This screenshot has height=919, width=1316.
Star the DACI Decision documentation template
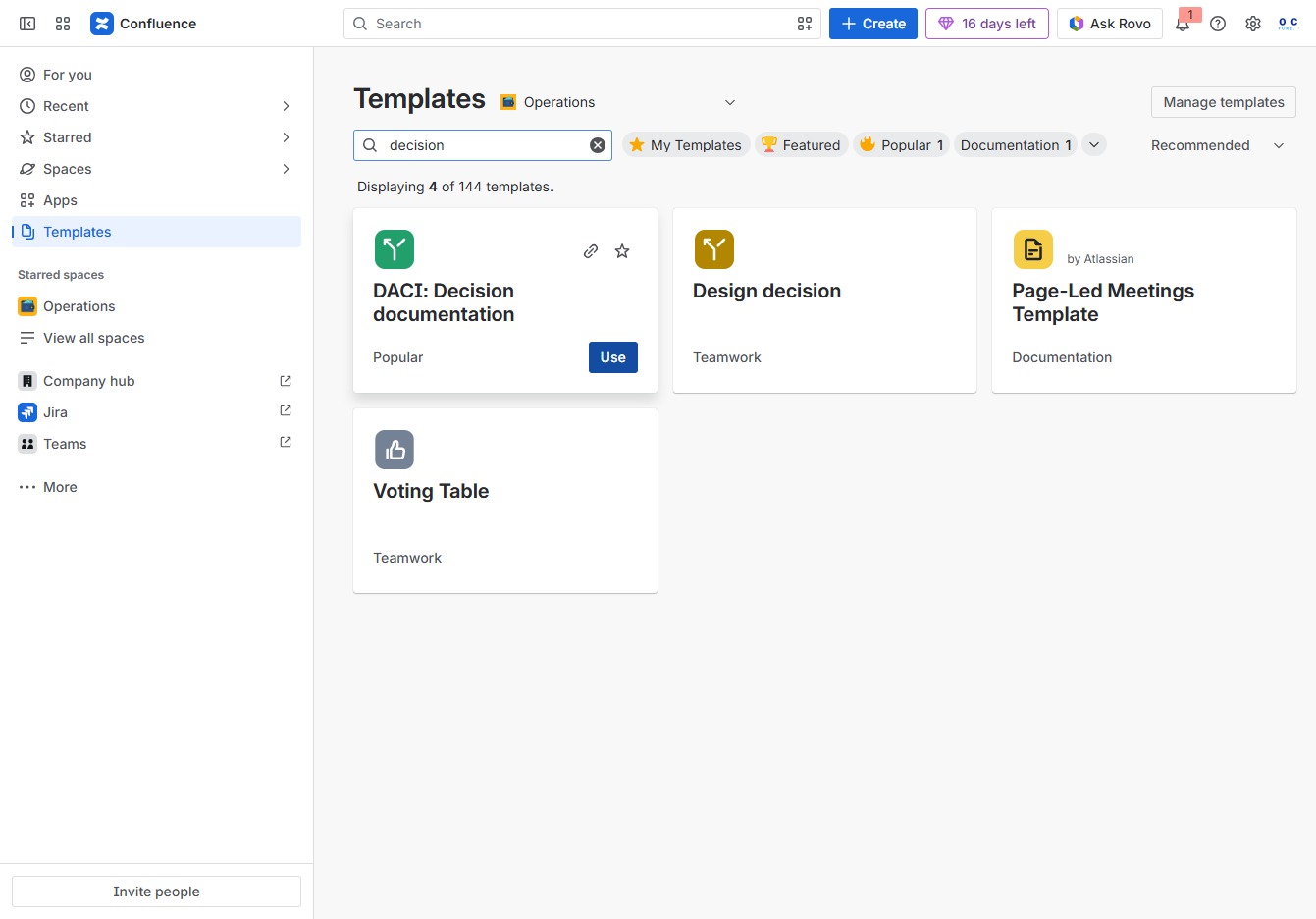click(x=622, y=251)
